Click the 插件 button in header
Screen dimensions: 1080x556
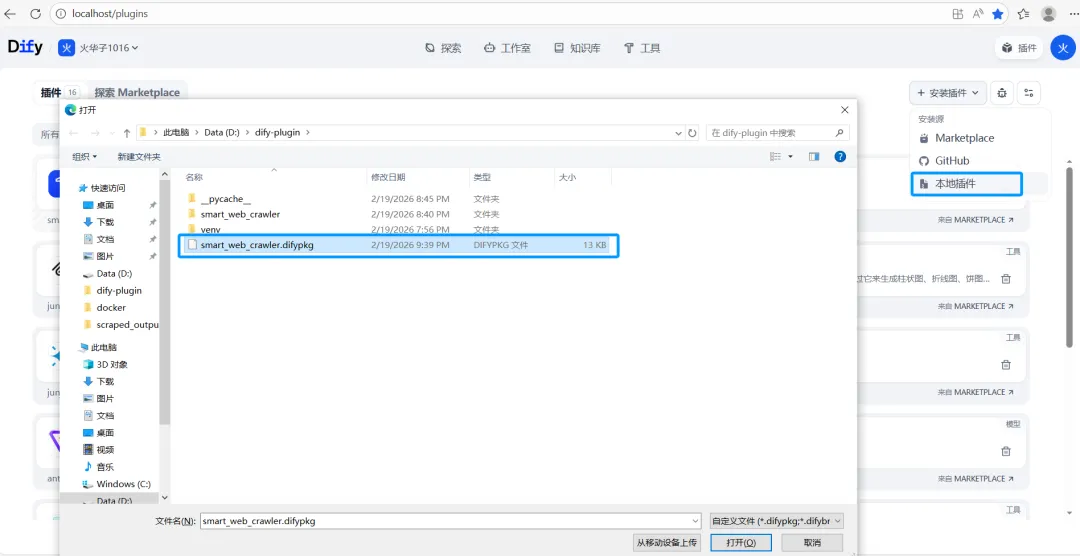(x=1019, y=48)
